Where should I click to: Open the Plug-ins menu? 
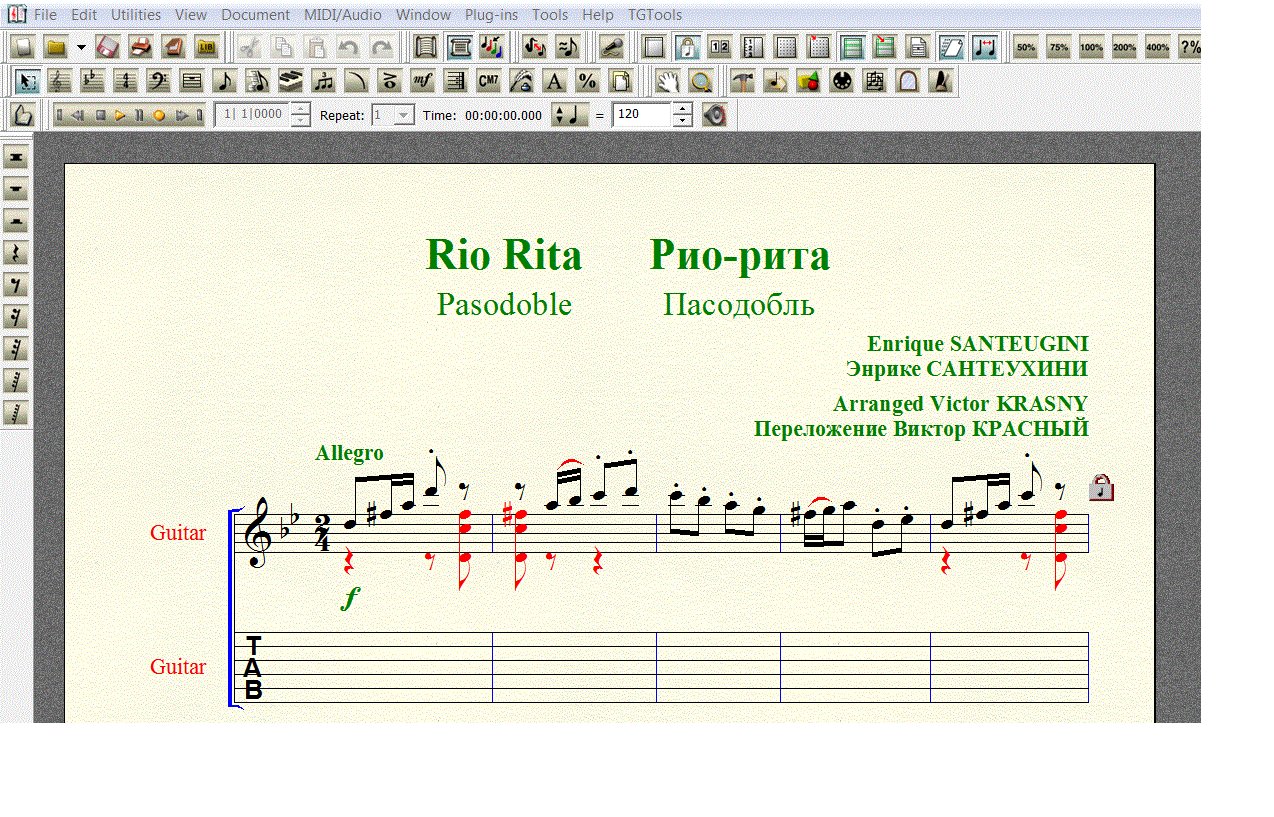tap(491, 15)
